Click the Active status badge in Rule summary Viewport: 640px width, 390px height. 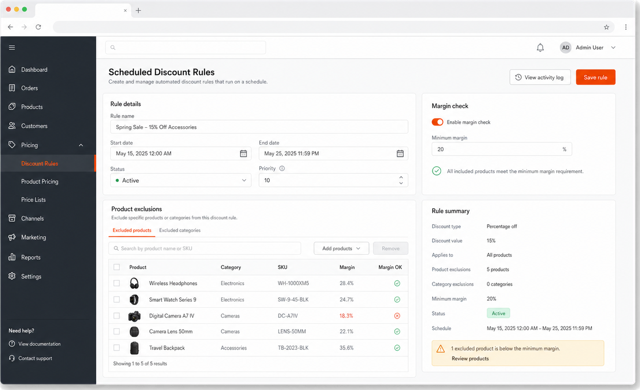[x=498, y=313]
